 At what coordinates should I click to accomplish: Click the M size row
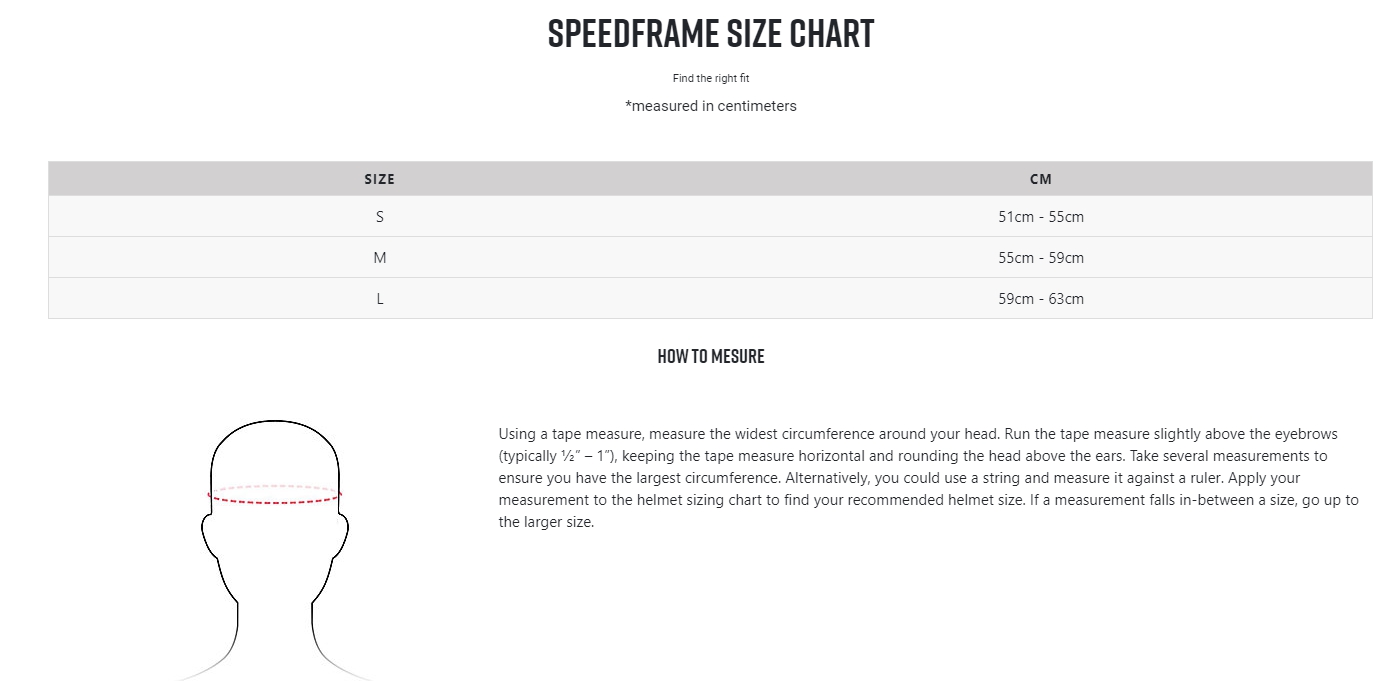710,258
